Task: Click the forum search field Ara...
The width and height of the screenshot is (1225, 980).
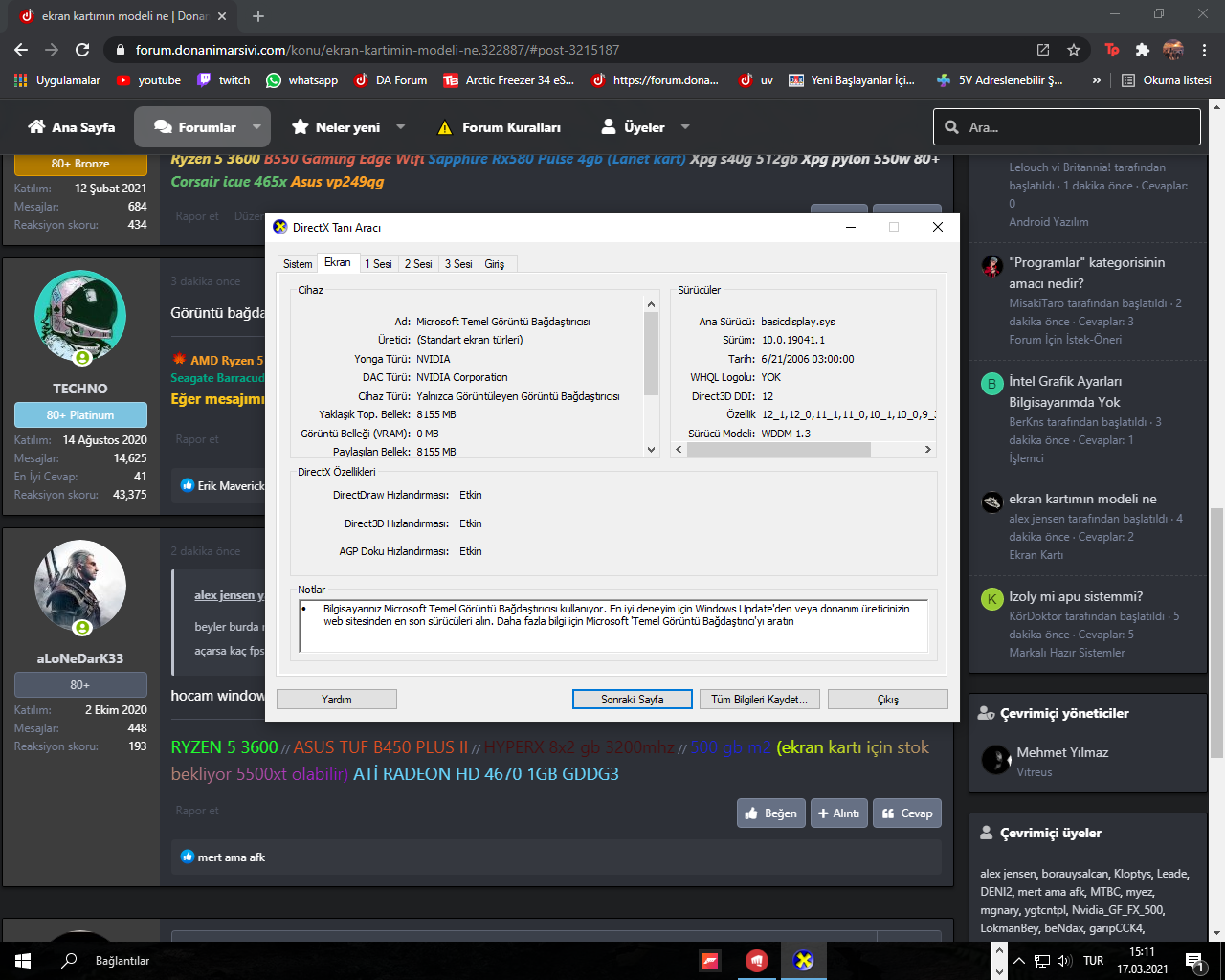Action: pos(1067,127)
